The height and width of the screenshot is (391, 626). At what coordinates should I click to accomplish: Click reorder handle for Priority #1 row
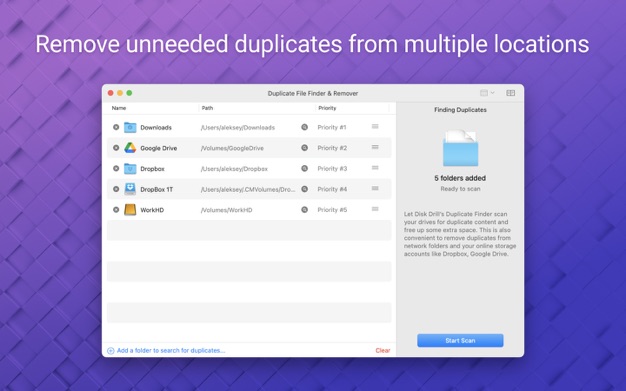click(x=375, y=126)
